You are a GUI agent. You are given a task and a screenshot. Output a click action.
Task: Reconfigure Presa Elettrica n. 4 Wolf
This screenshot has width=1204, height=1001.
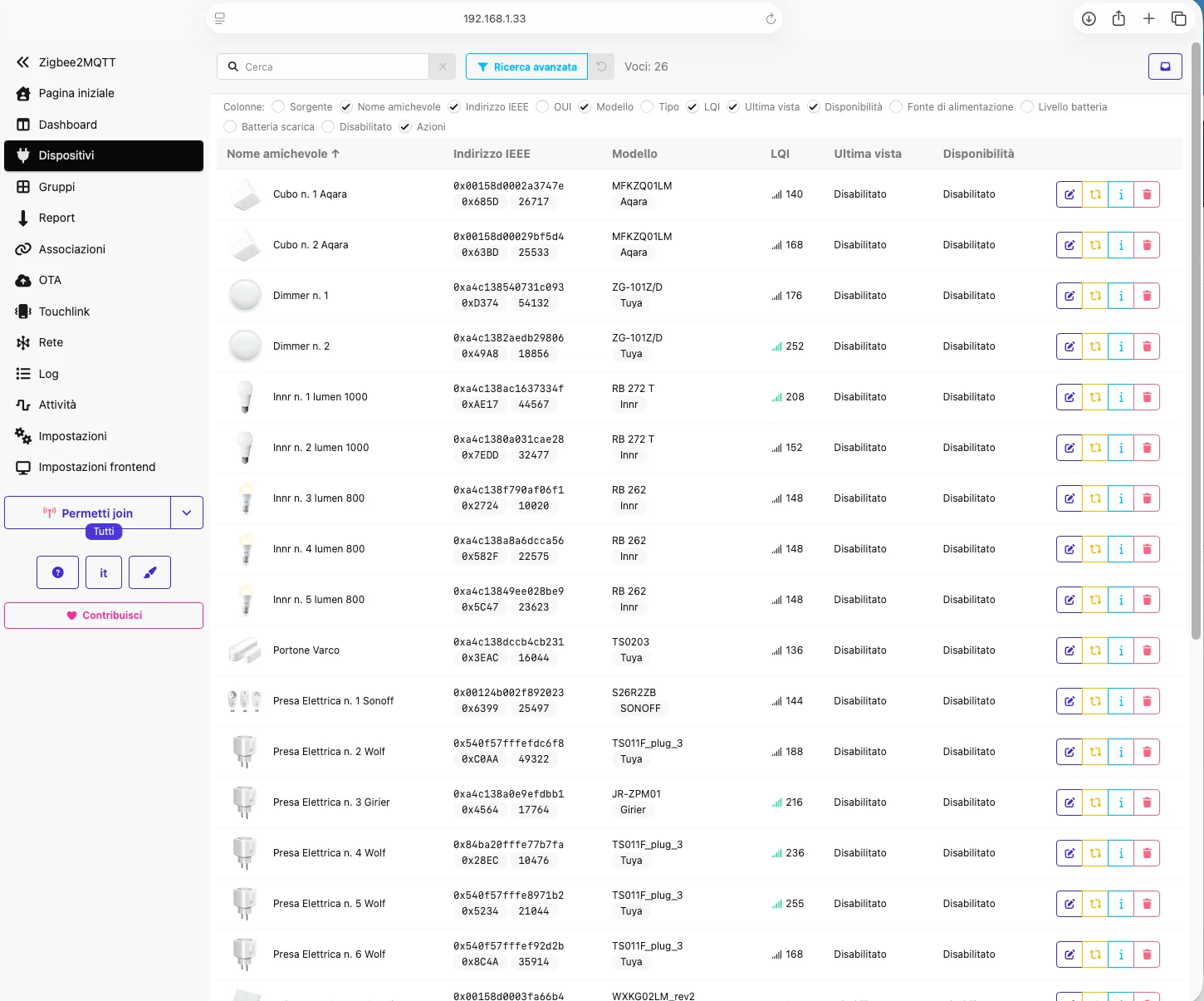1095,853
